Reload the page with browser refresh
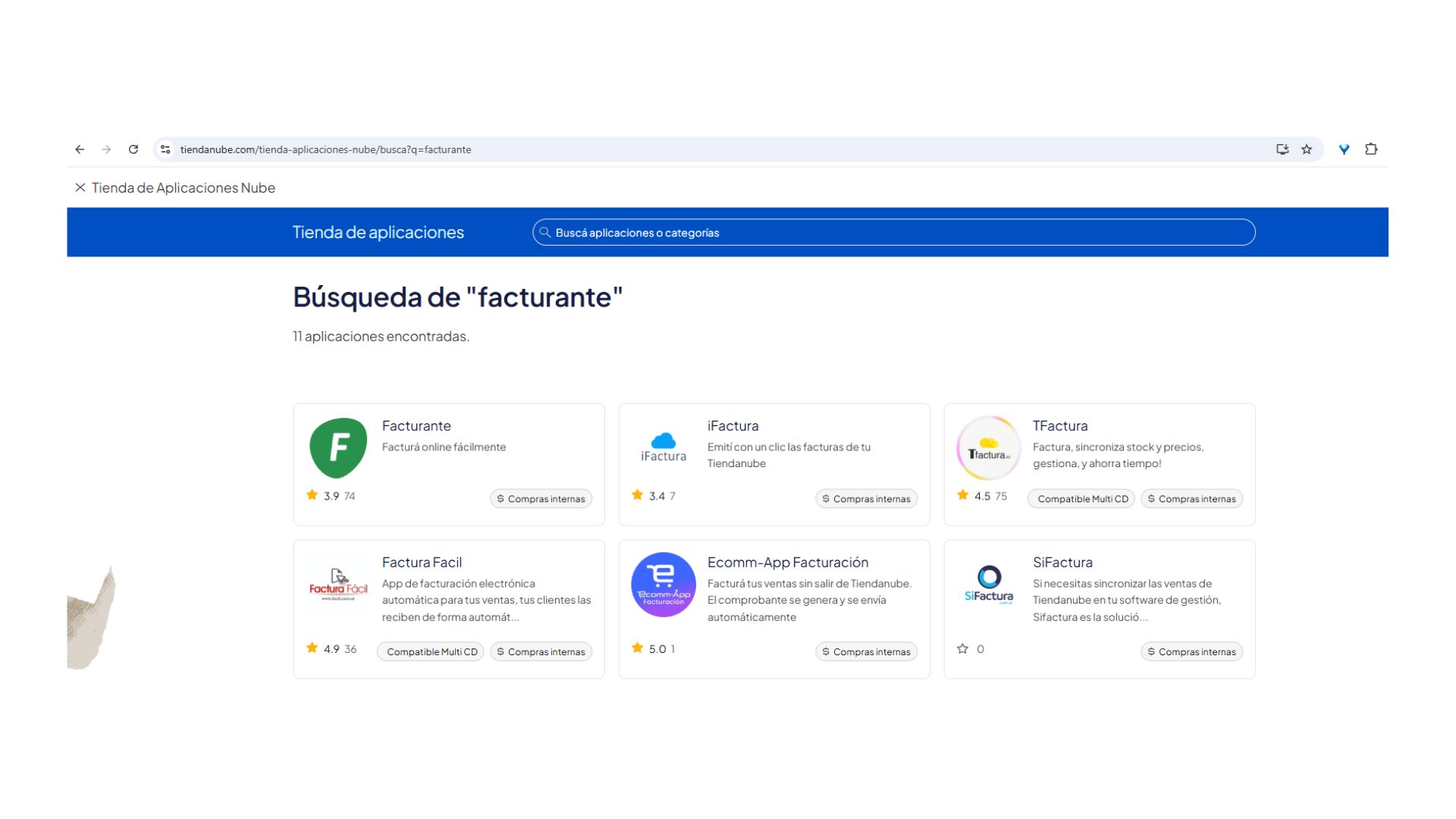Viewport: 1456px width, 819px height. tap(133, 149)
